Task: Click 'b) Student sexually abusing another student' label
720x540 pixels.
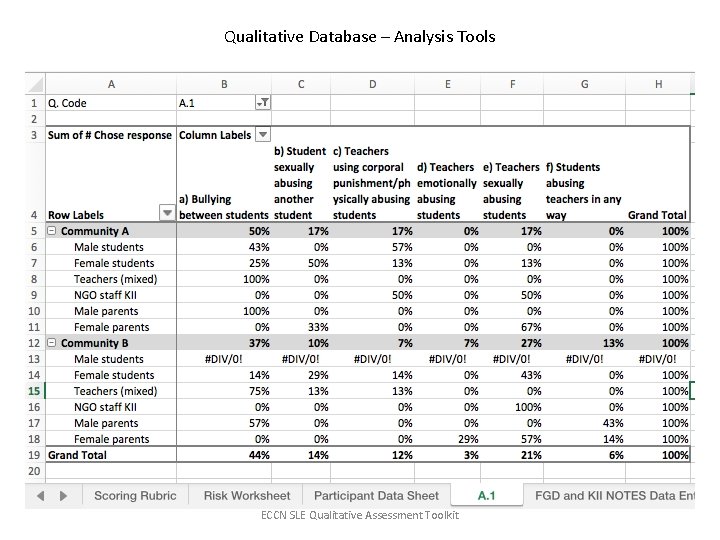Action: 300,183
